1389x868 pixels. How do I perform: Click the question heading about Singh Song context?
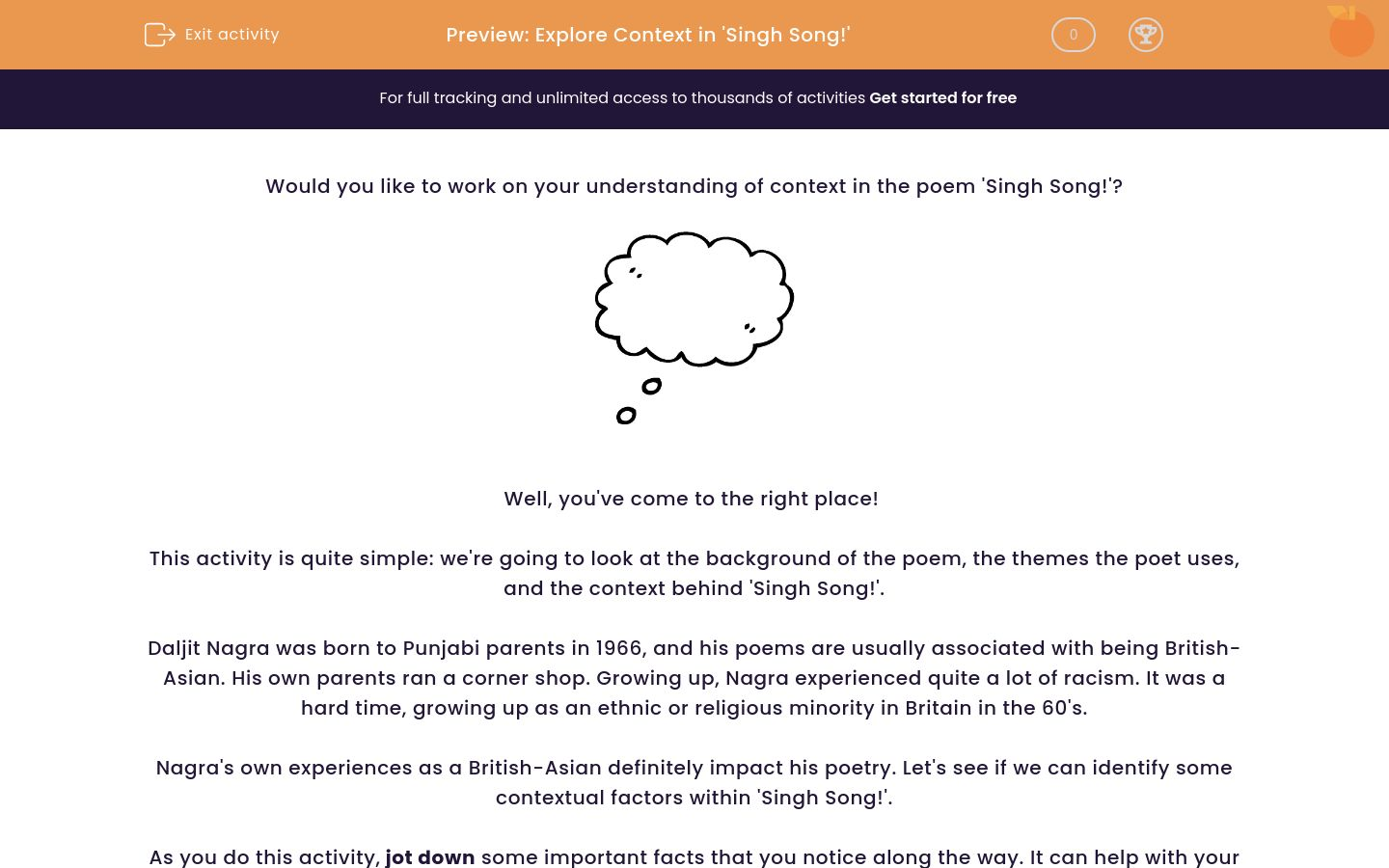point(694,186)
